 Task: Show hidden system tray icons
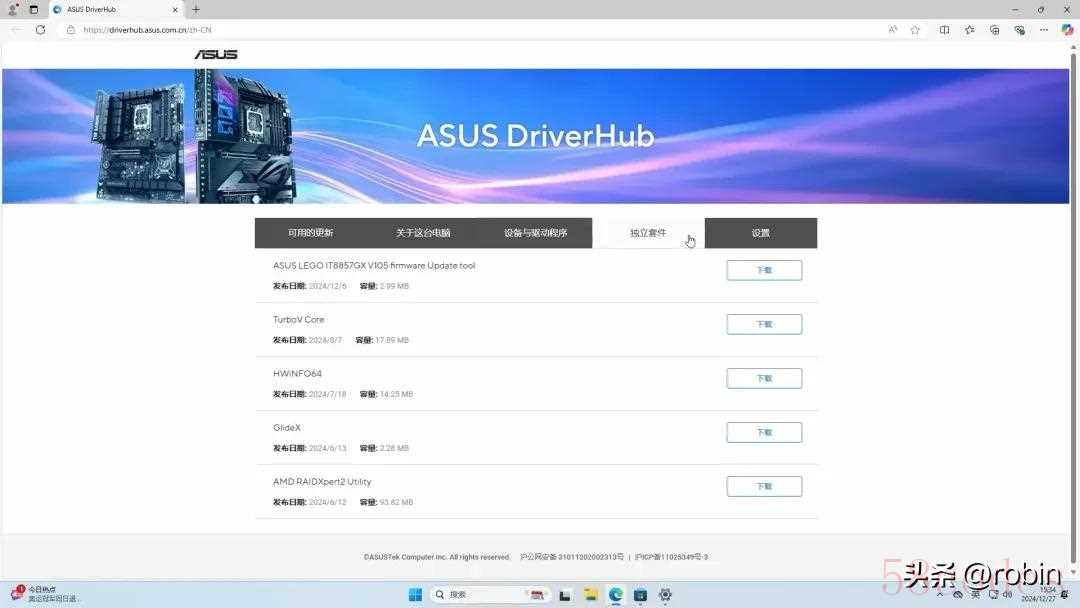[939, 594]
